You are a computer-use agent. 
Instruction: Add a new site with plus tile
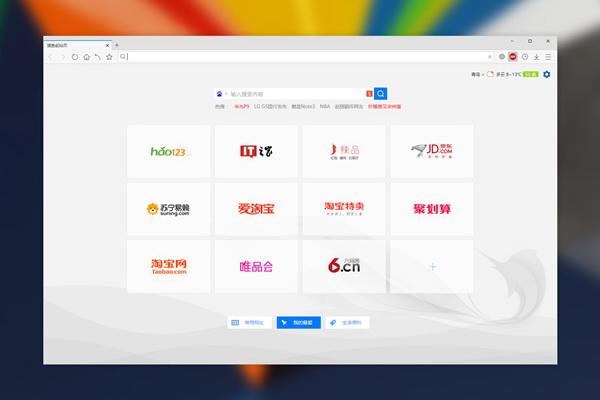pyautogui.click(x=432, y=266)
